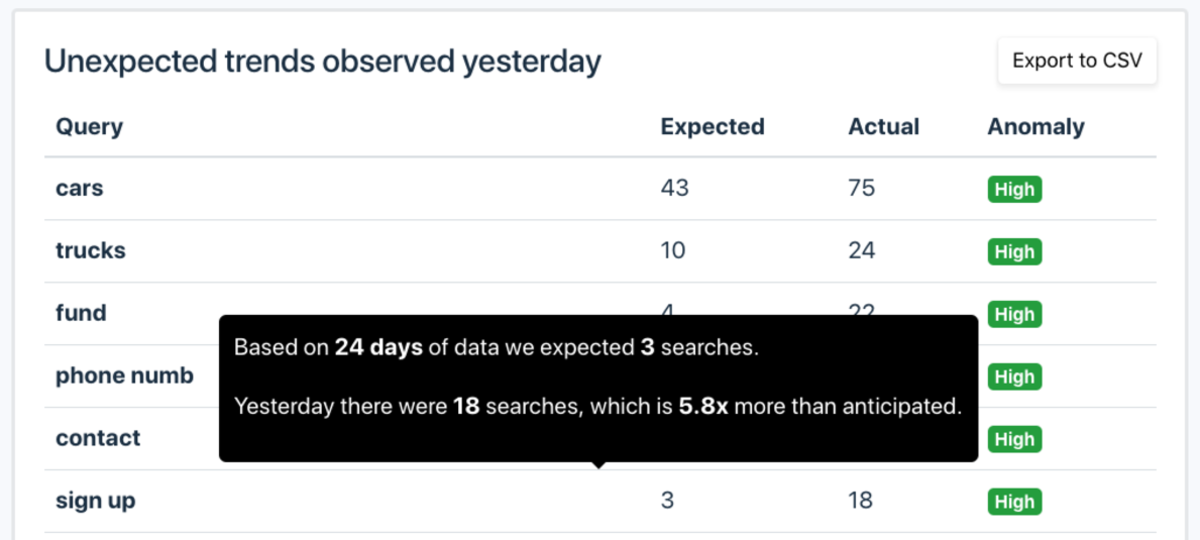The width and height of the screenshot is (1200, 540).
Task: Click the High badge for cars
Action: tap(1015, 189)
